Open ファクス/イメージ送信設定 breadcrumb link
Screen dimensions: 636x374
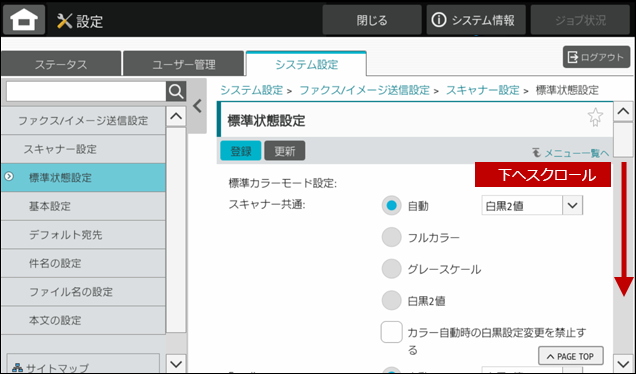click(x=364, y=90)
